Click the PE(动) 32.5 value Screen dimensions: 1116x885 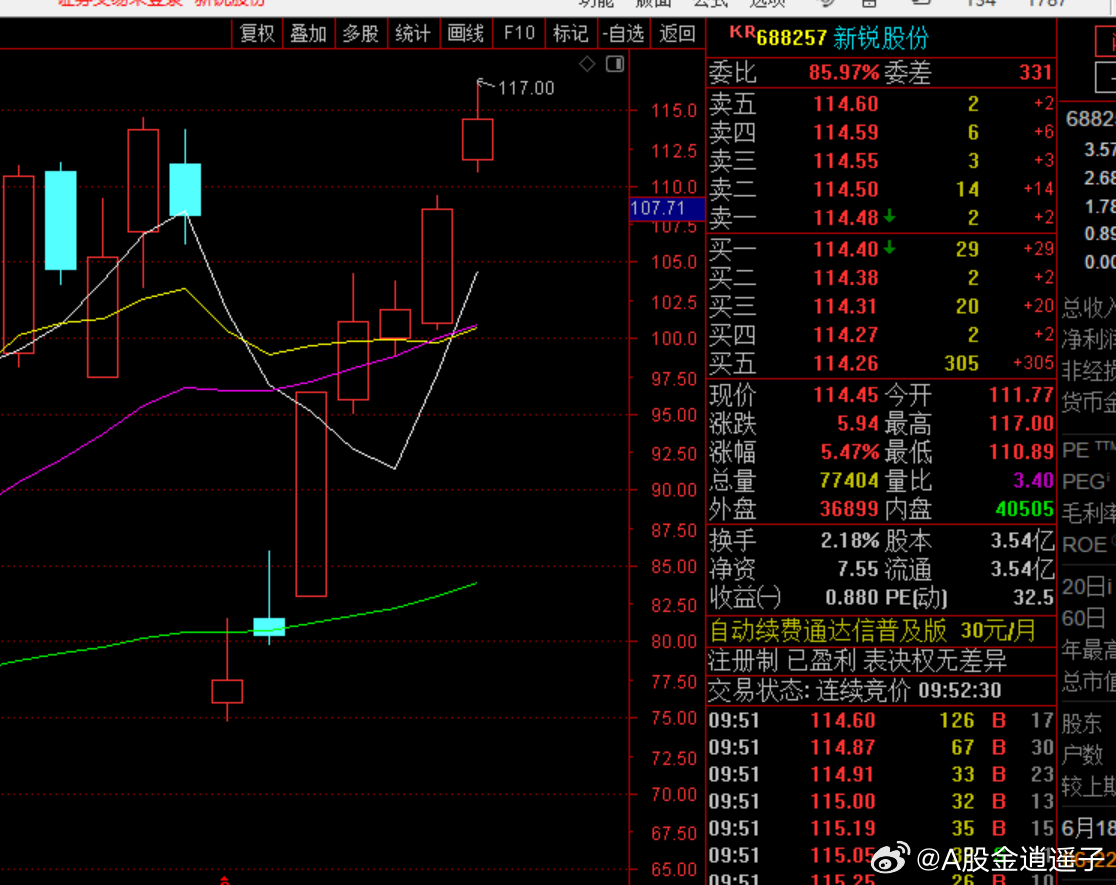[1032, 597]
